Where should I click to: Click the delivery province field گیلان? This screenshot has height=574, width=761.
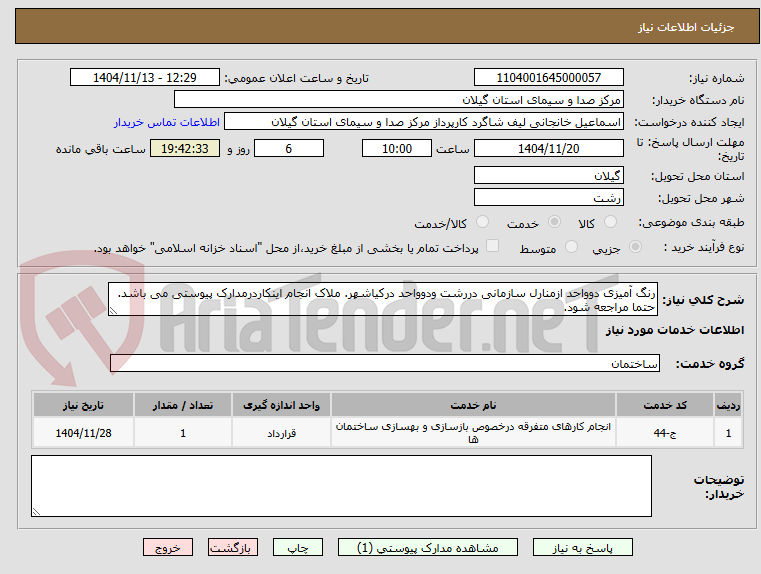pos(548,175)
